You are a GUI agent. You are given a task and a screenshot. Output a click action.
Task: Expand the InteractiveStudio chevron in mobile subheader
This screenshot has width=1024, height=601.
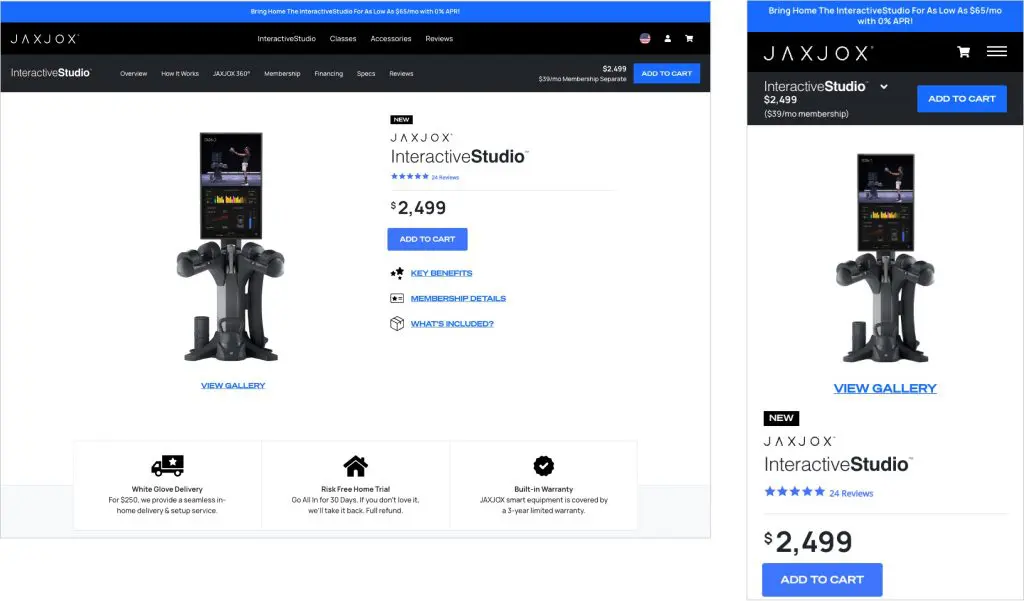pos(884,87)
